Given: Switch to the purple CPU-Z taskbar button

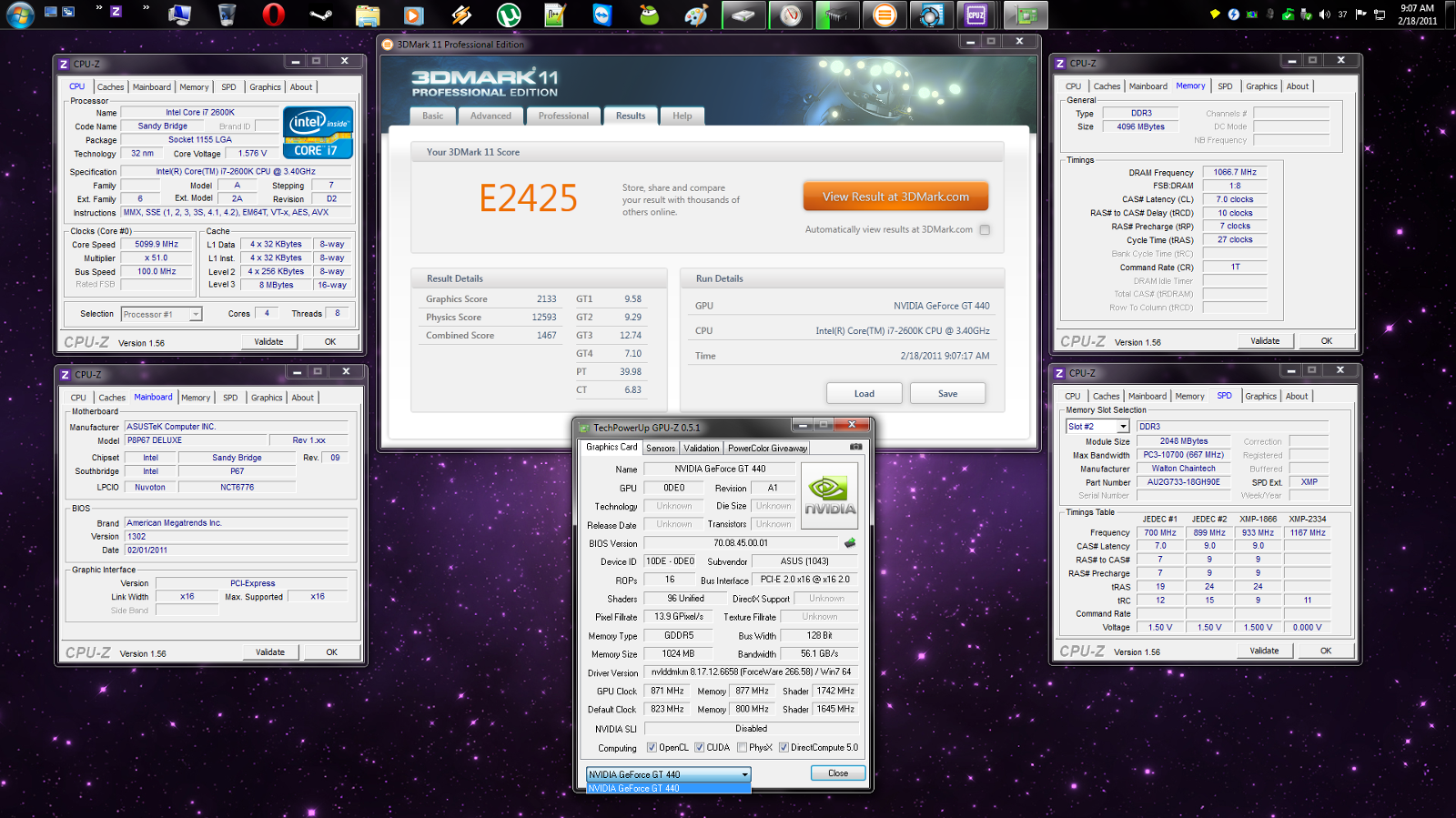Looking at the screenshot, I should [x=976, y=15].
